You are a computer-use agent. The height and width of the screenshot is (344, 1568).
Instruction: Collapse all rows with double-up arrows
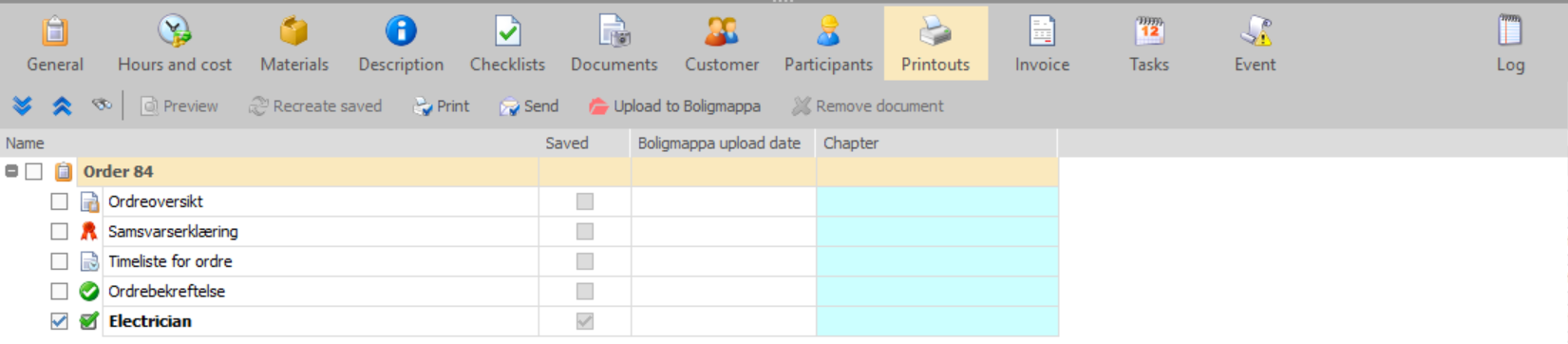[62, 105]
